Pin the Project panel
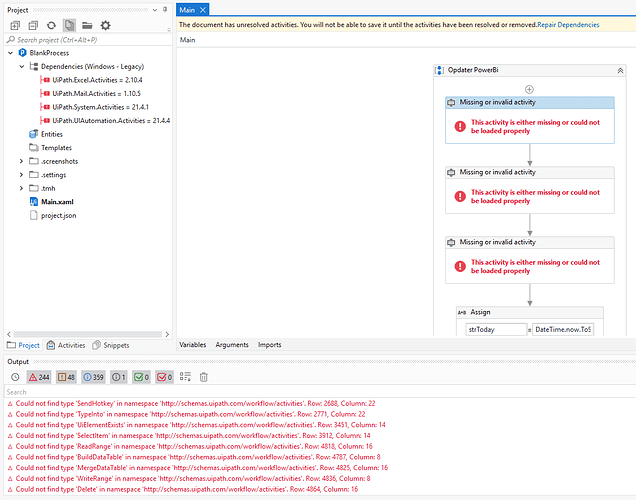This screenshot has width=636, height=500. click(165, 10)
